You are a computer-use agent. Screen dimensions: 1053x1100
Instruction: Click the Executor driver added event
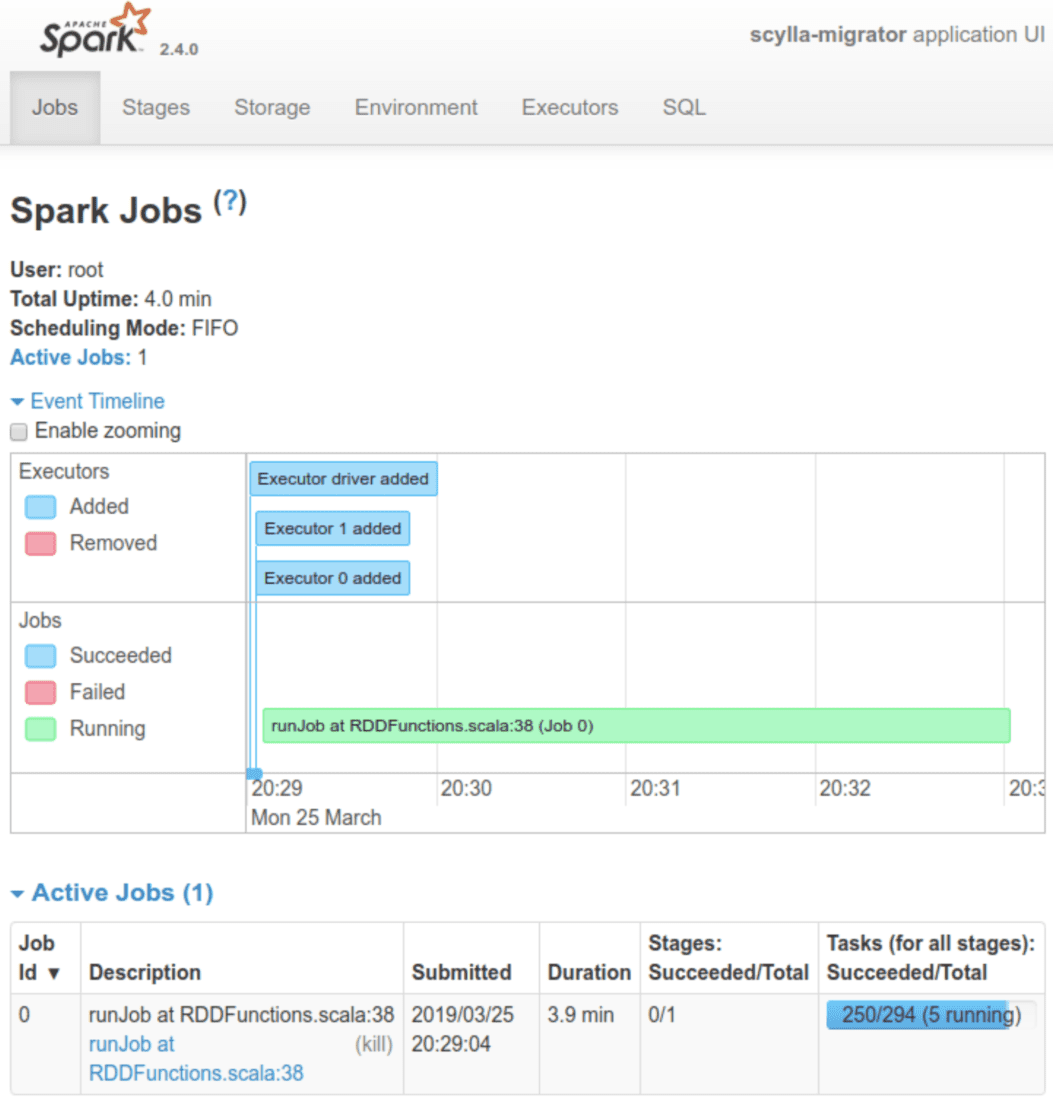coord(343,478)
